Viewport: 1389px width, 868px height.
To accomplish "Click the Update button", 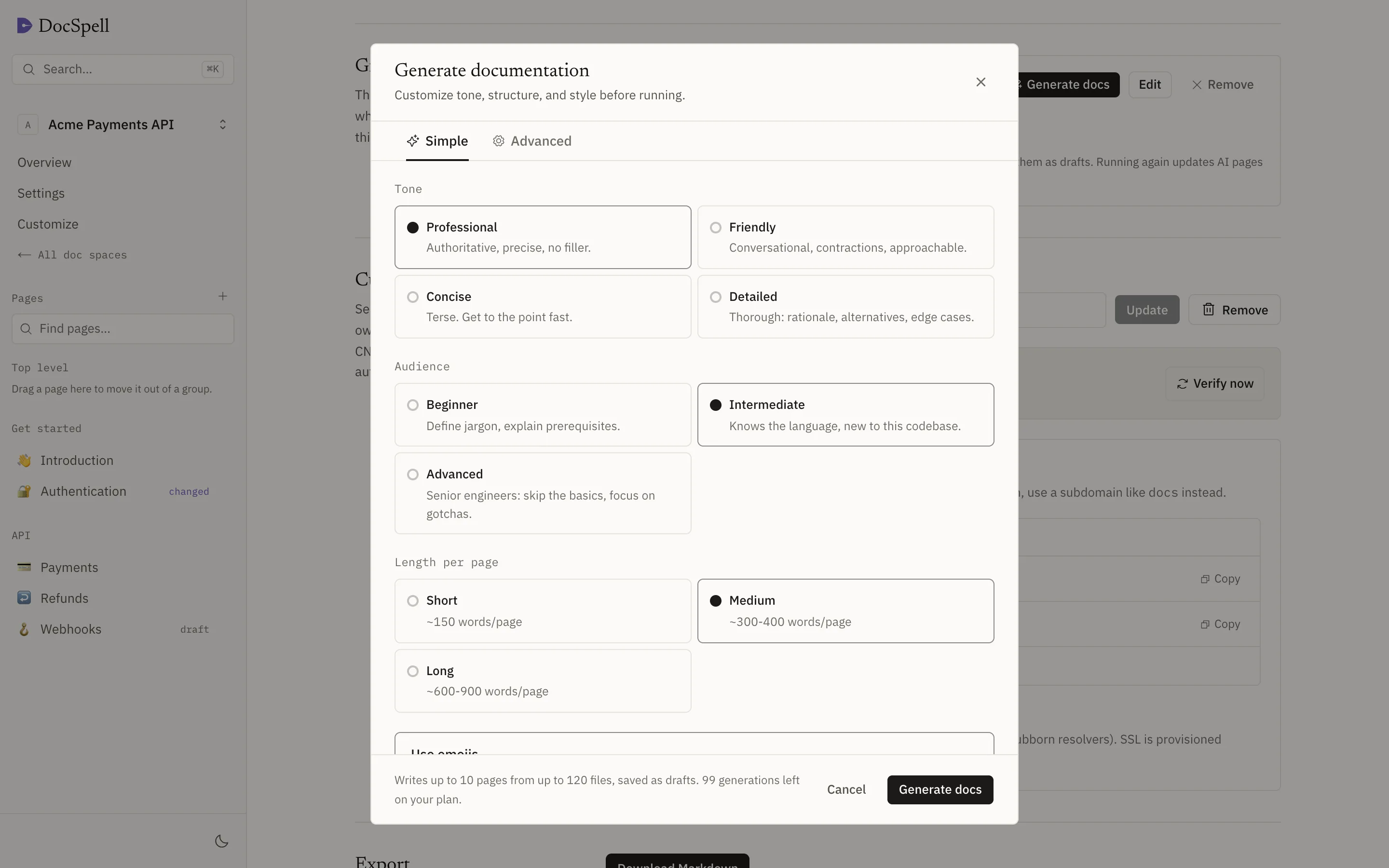I will (x=1147, y=310).
